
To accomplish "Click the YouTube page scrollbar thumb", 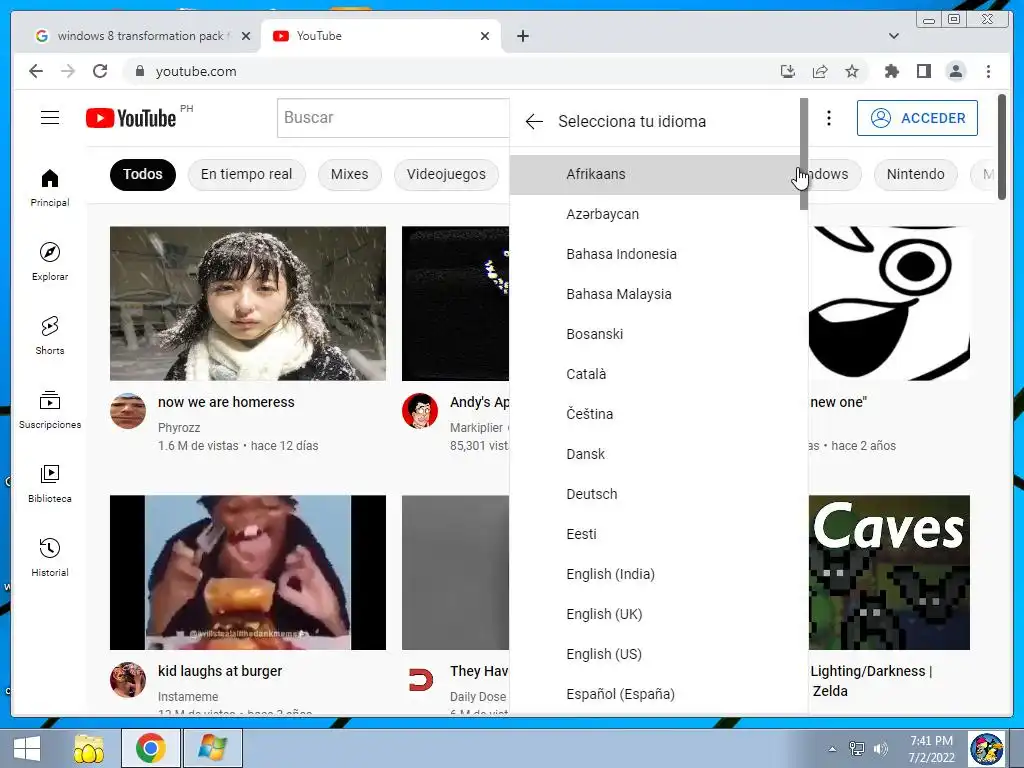I will 1002,147.
